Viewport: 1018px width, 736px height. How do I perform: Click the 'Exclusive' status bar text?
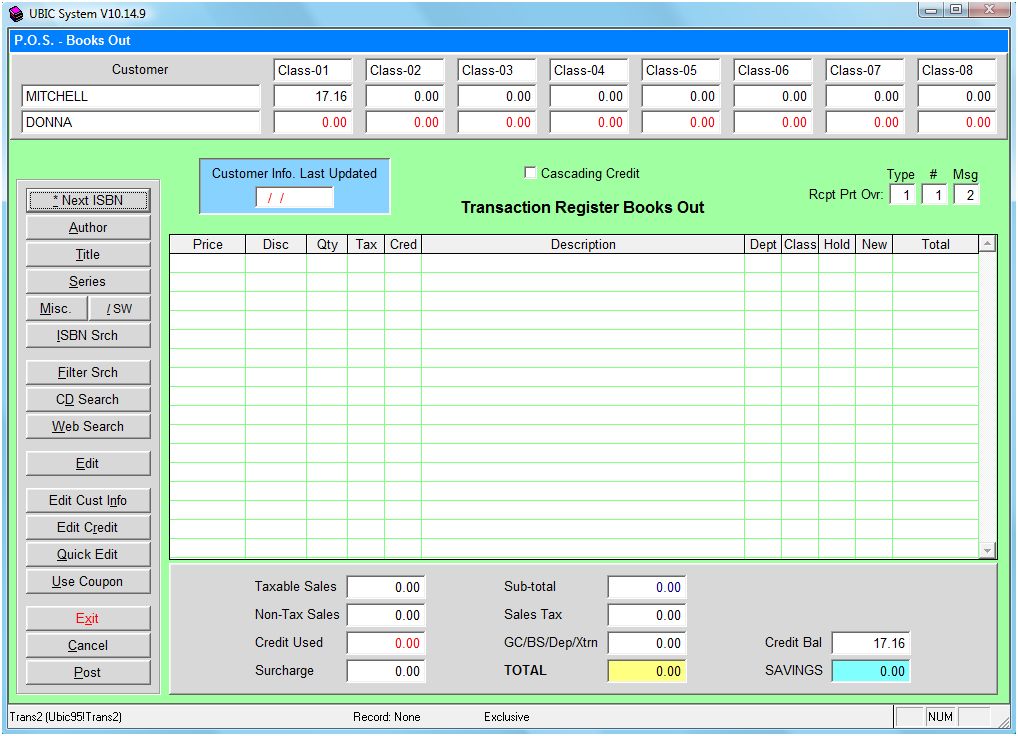point(506,717)
